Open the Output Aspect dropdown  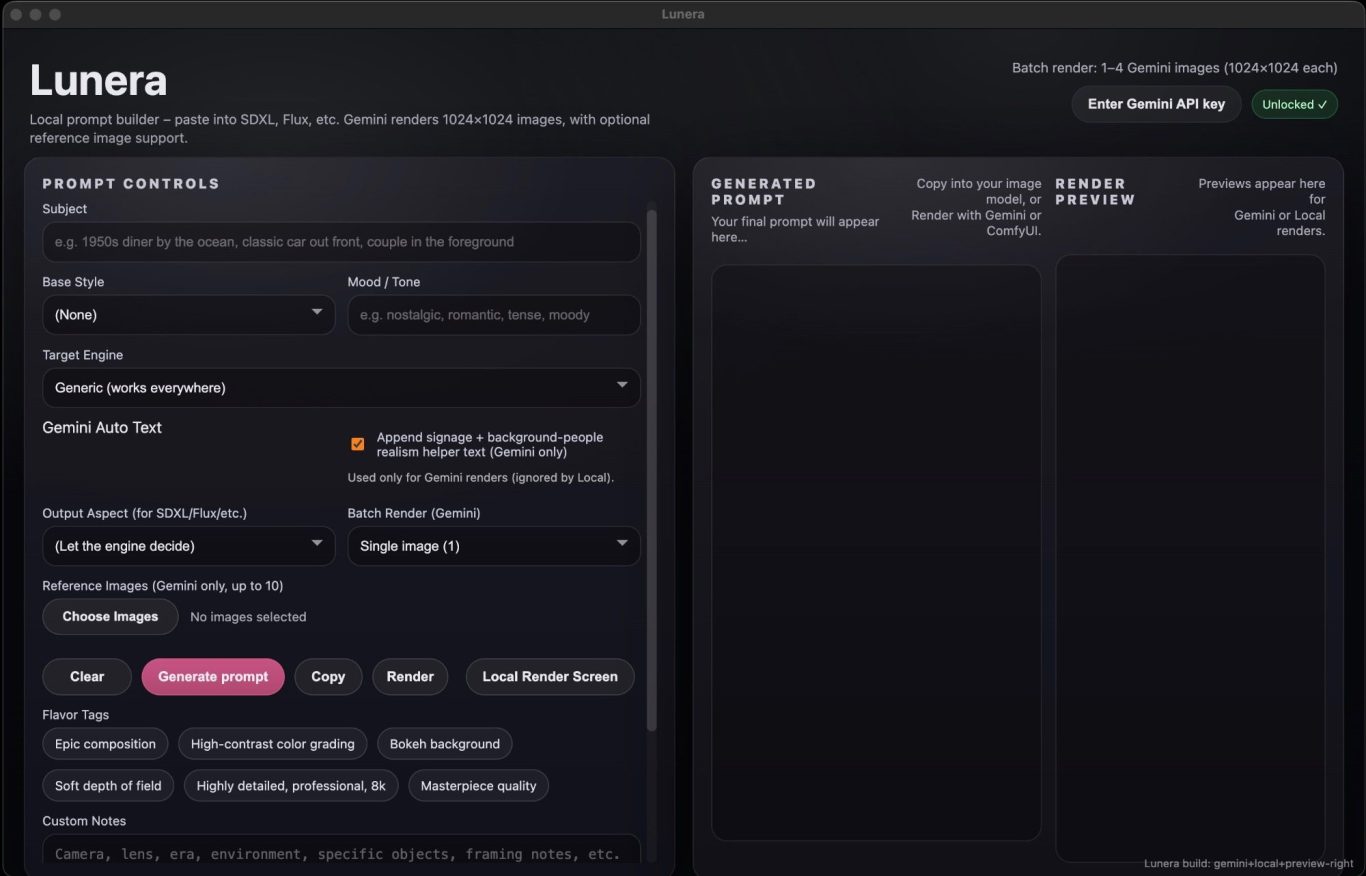coord(188,546)
